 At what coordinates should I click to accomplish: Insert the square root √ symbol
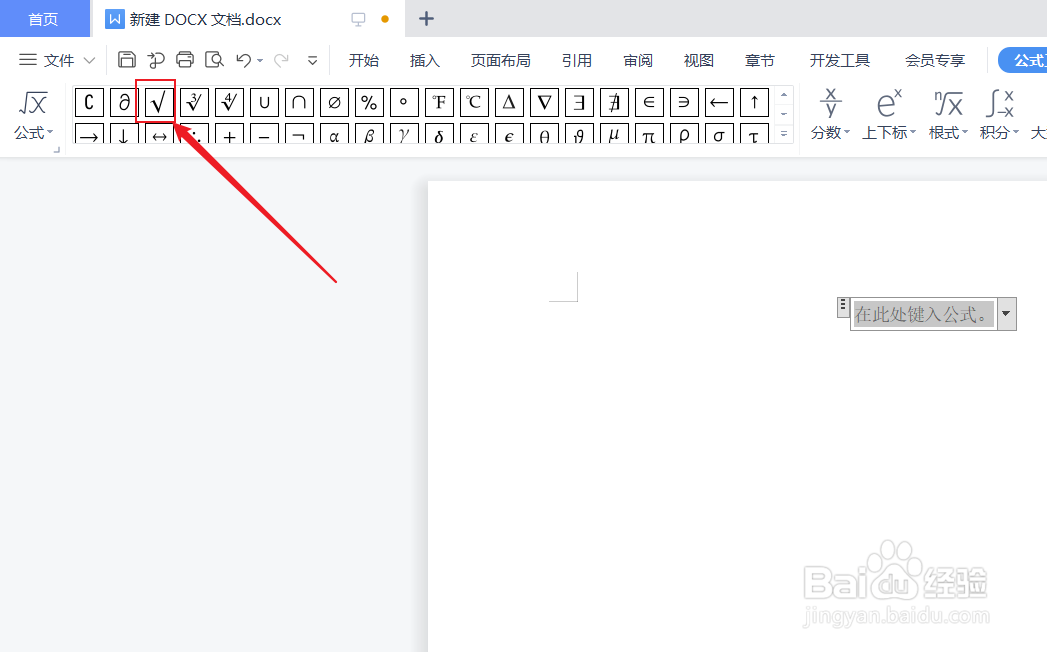point(159,101)
